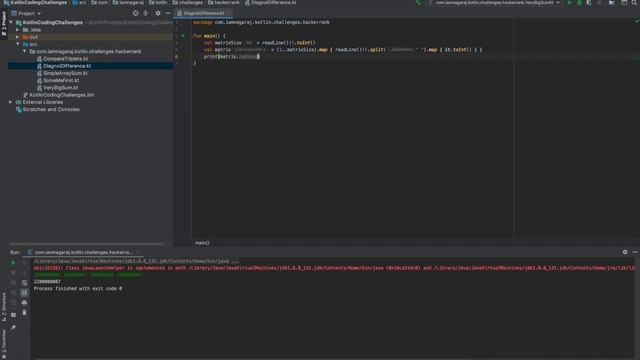Click 'Process finished with exit code 0' text
Image resolution: width=640 pixels, height=360 pixels.
click(x=78, y=289)
